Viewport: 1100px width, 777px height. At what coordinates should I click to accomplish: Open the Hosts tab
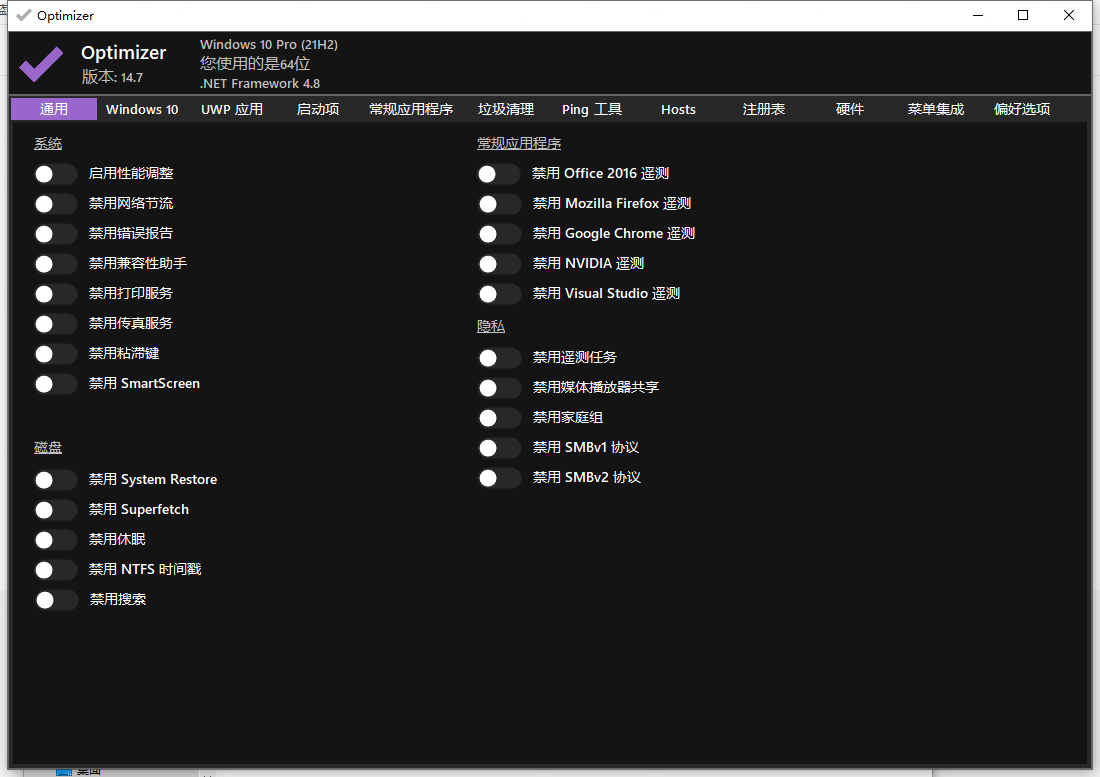click(678, 109)
